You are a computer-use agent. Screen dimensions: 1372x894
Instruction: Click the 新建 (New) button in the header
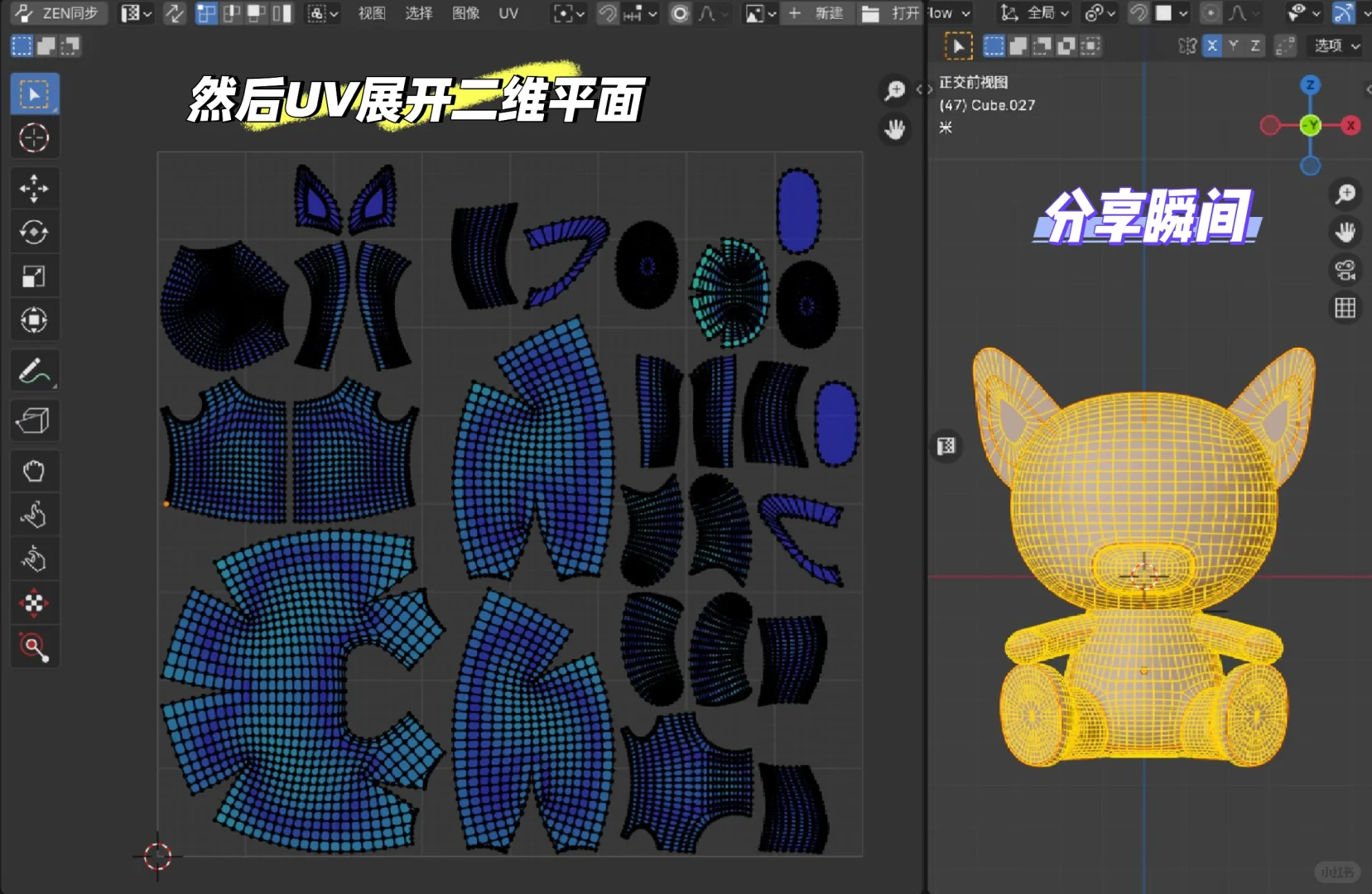pyautogui.click(x=817, y=13)
